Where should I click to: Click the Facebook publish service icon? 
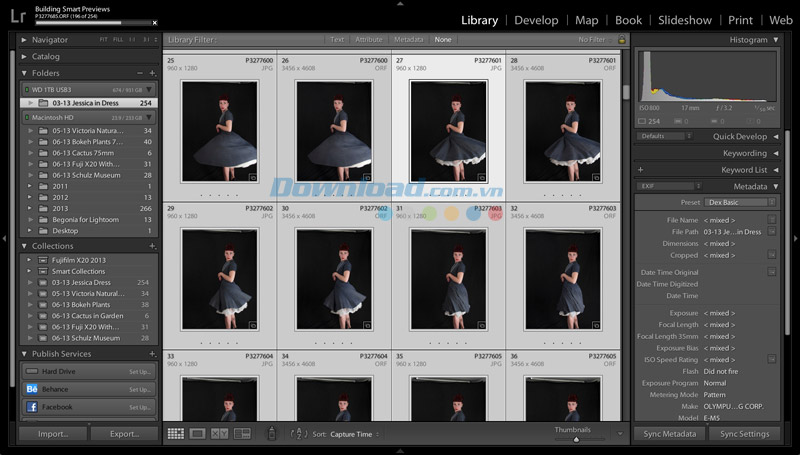pyautogui.click(x=32, y=407)
